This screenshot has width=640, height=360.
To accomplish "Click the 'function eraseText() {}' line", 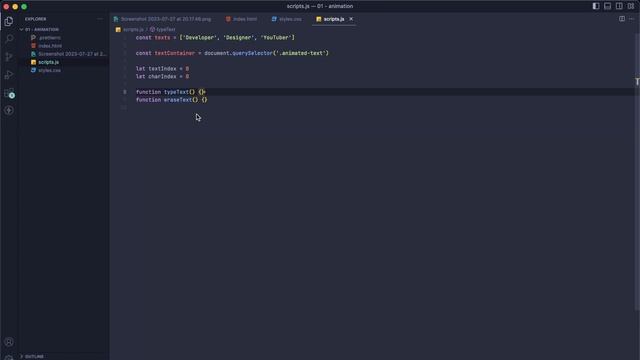I will click(172, 100).
